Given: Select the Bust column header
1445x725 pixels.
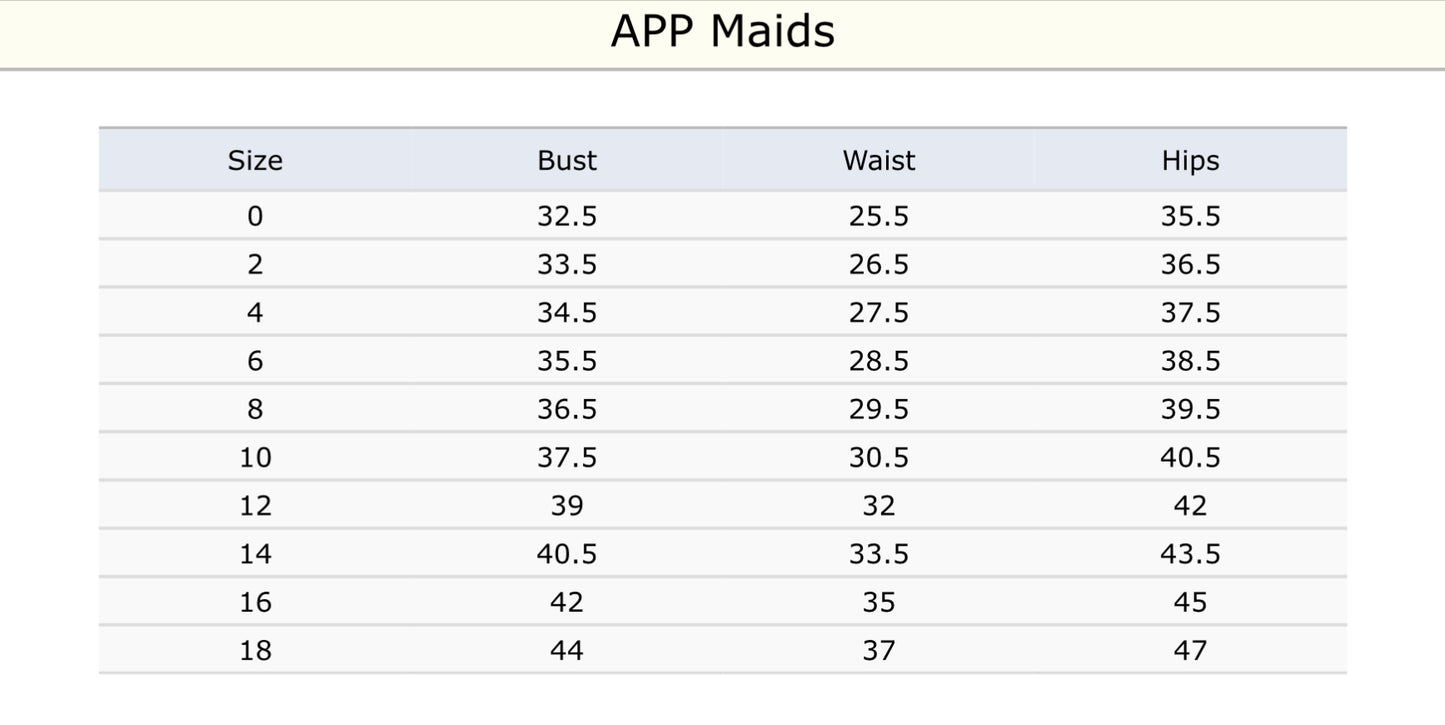Looking at the screenshot, I should (567, 161).
